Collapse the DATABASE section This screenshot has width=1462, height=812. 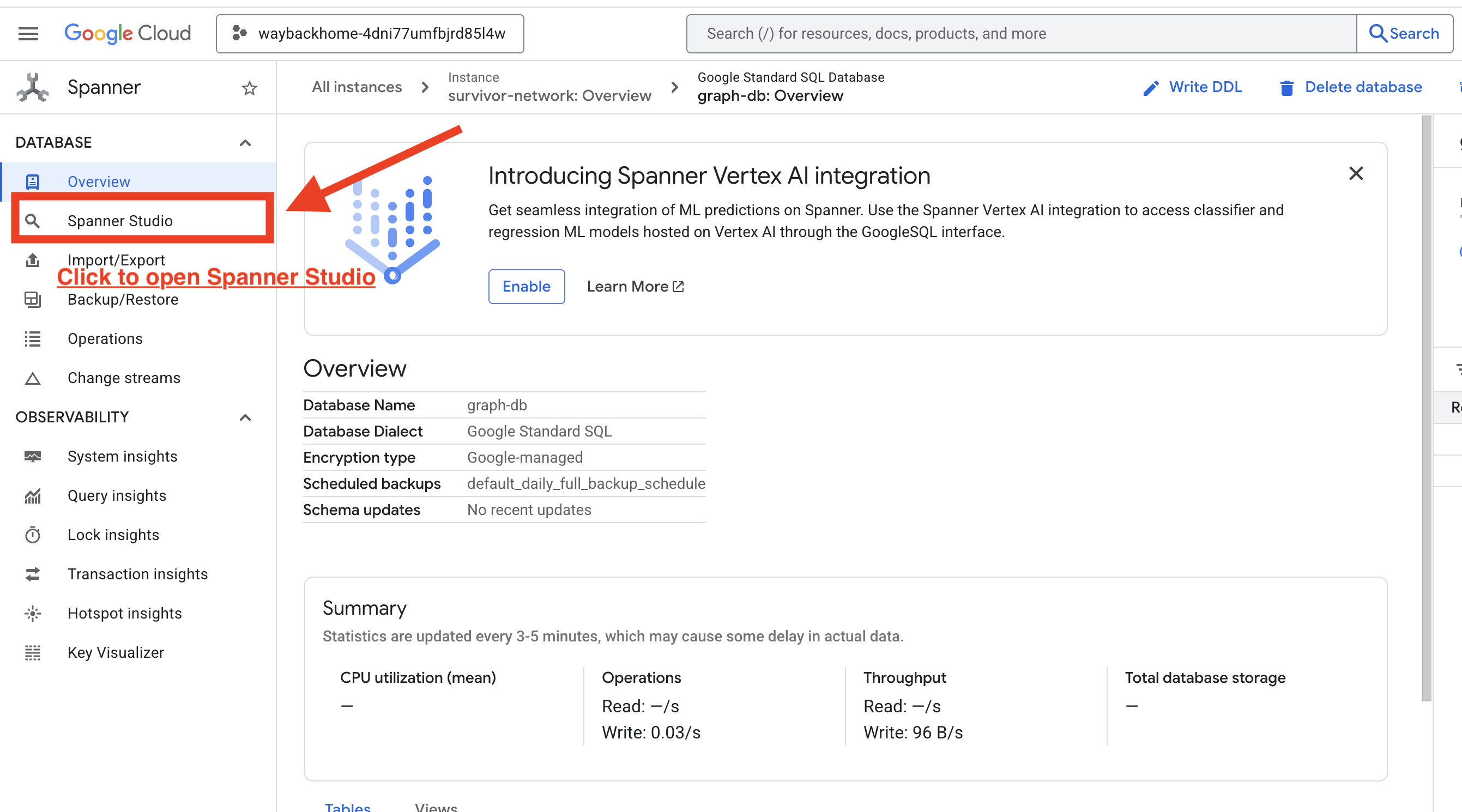click(x=245, y=142)
